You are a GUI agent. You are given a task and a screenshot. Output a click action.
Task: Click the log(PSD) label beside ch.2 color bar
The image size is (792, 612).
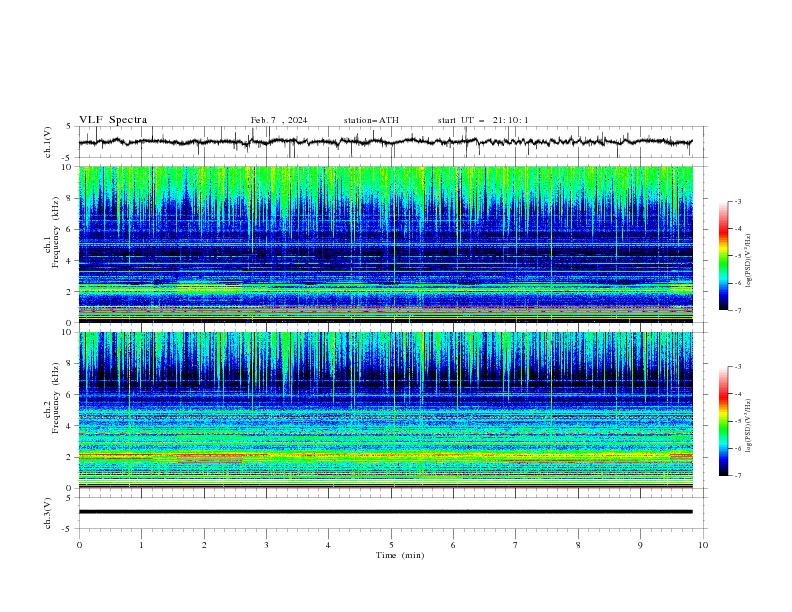coord(749,426)
